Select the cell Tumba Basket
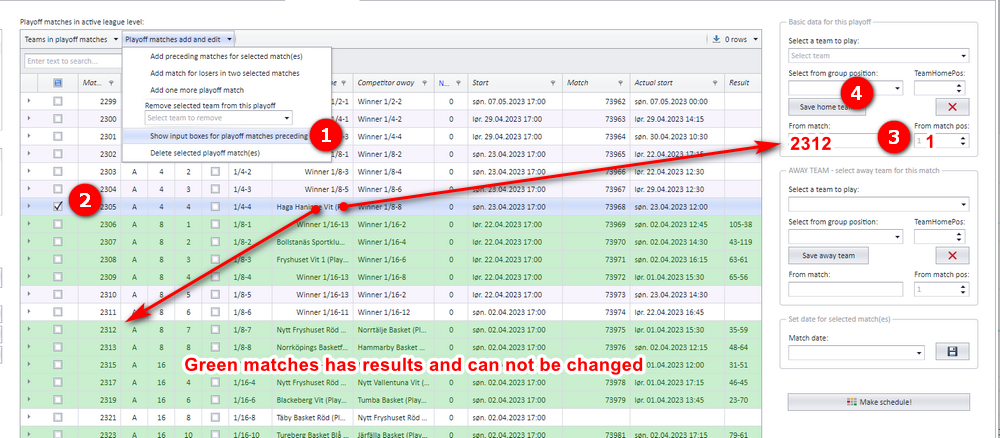 tap(394, 400)
